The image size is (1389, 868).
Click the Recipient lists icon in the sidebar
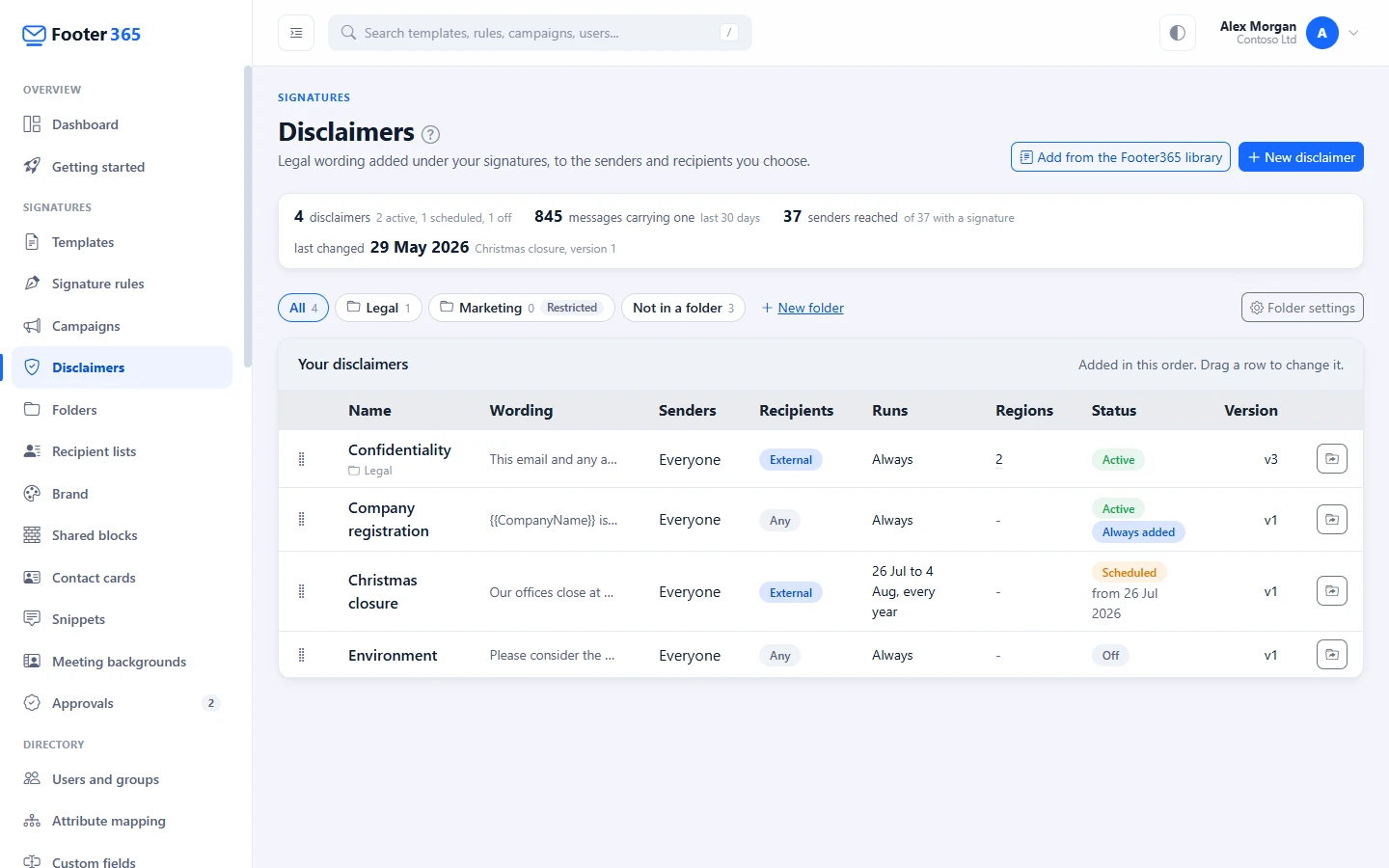tap(32, 451)
